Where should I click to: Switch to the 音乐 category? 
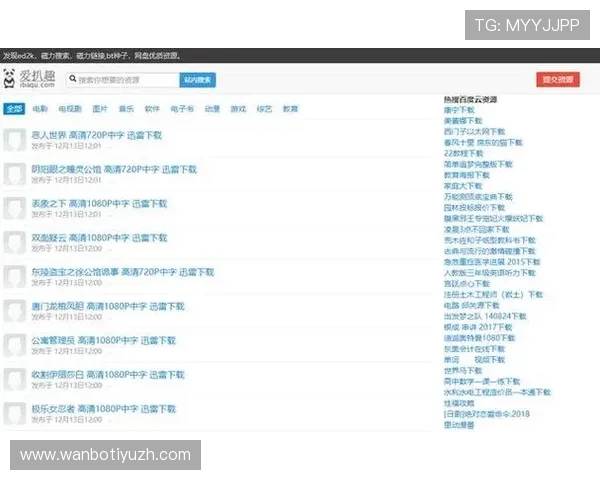[x=126, y=109]
